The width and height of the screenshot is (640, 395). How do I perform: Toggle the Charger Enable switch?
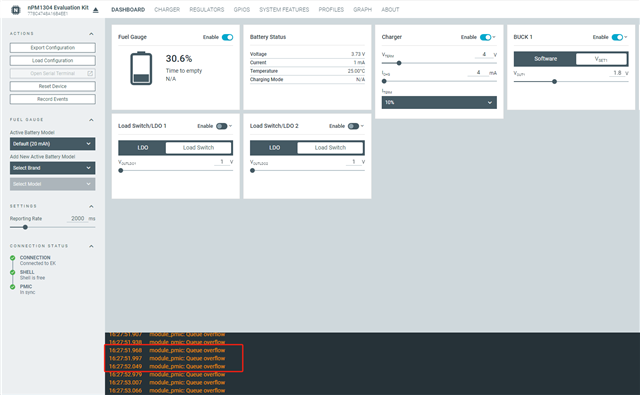click(x=485, y=37)
